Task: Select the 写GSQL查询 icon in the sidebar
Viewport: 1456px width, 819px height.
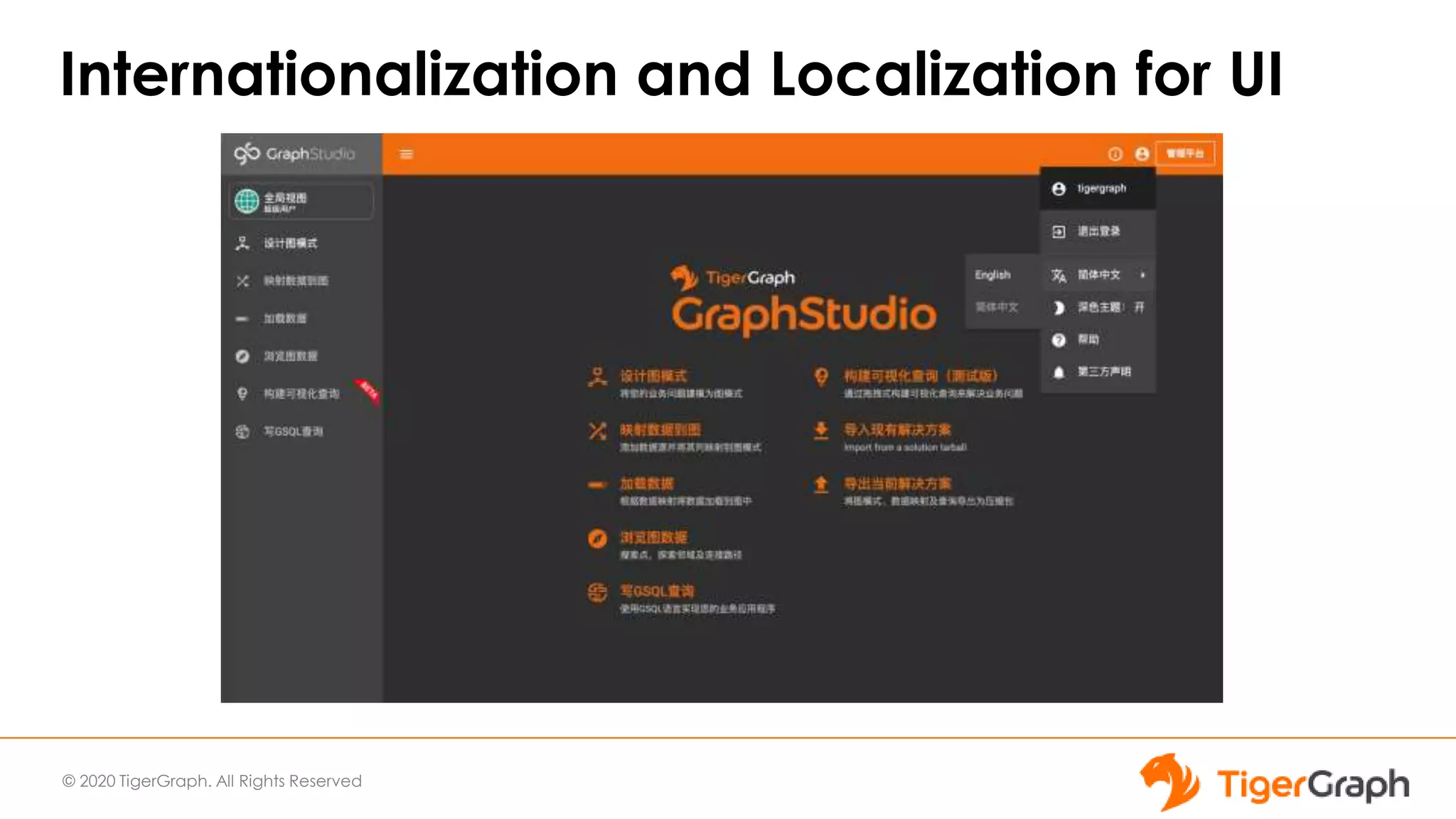Action: tap(242, 432)
